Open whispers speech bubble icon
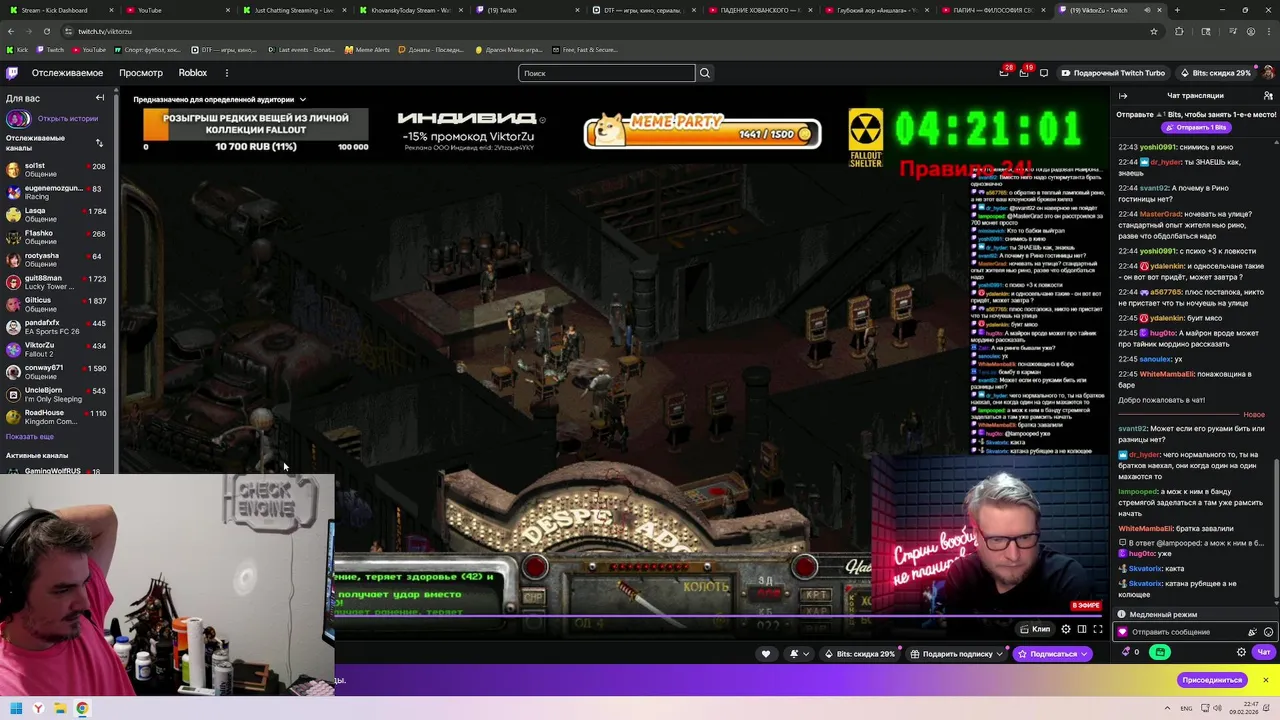Screen dimensions: 1280x720 tap(1044, 73)
